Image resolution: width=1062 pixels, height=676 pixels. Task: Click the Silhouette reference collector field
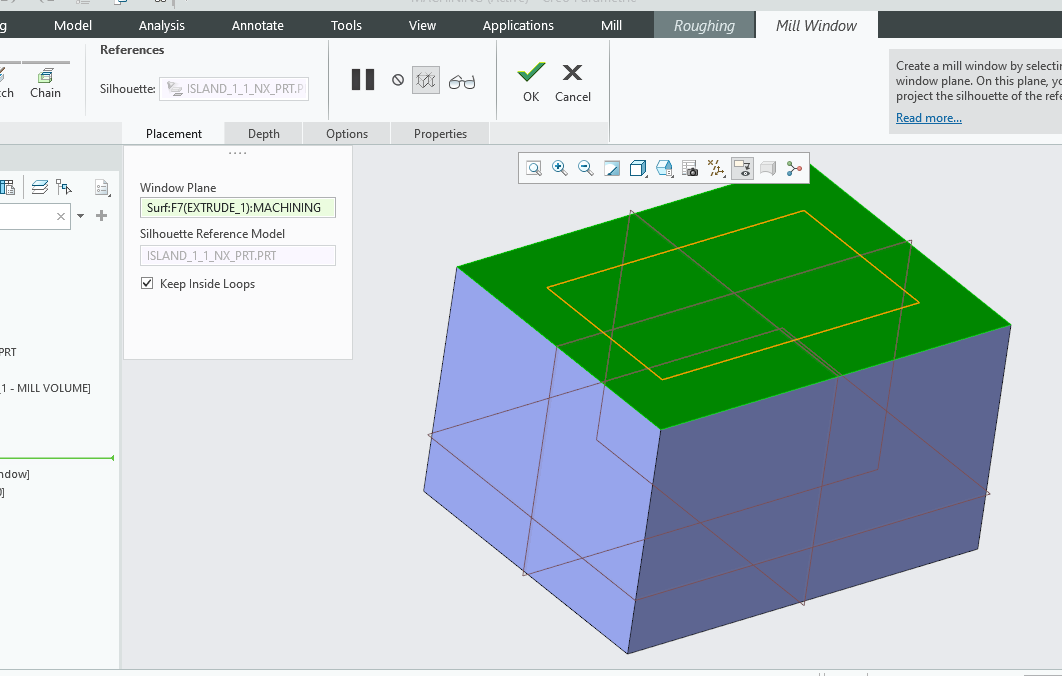[234, 89]
